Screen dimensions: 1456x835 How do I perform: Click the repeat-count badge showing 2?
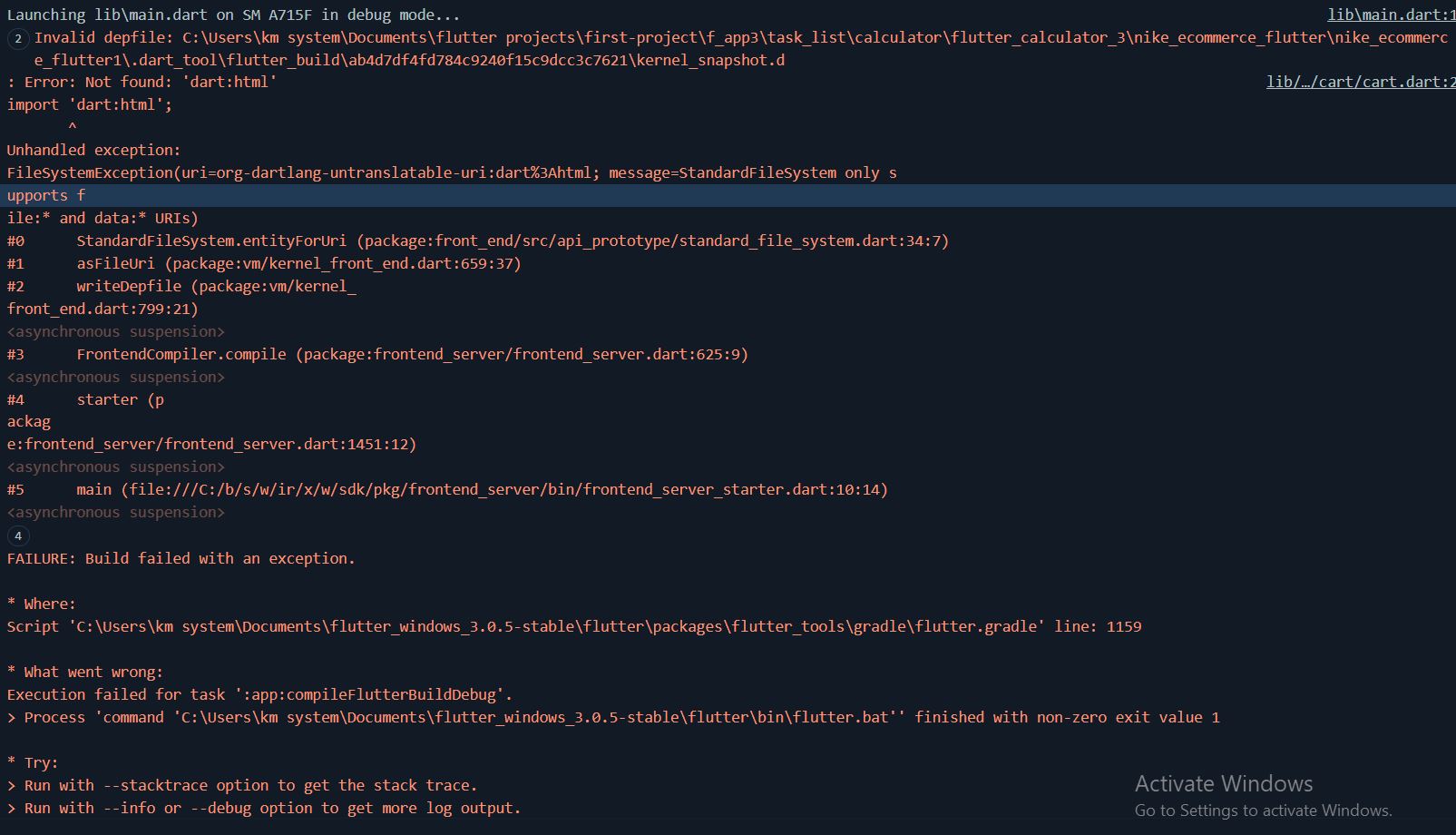[x=17, y=38]
